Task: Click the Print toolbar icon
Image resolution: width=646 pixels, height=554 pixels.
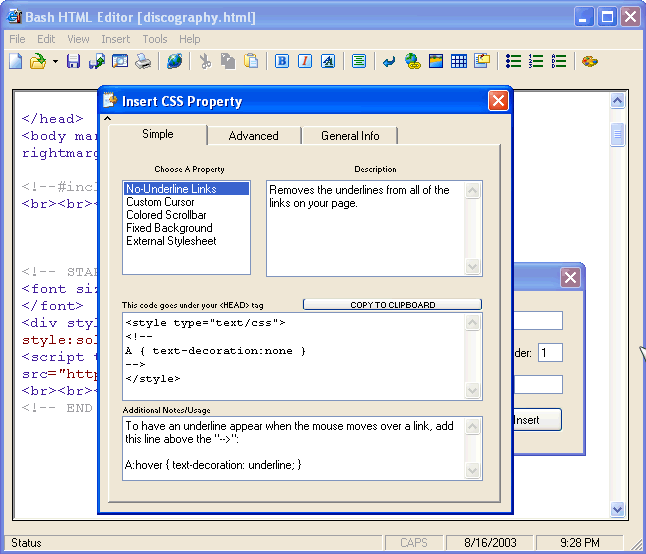Action: pos(143,61)
